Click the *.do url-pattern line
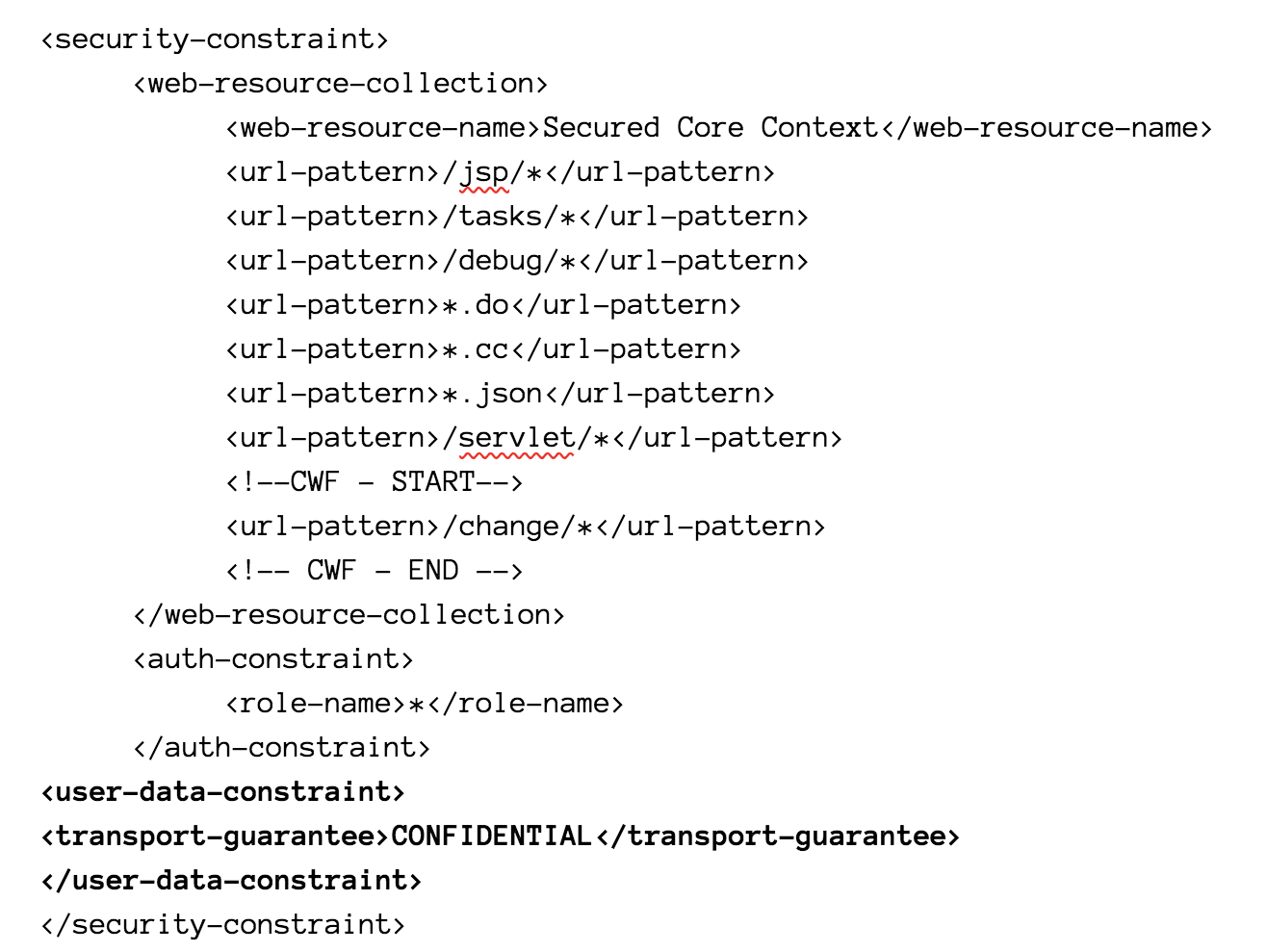 (x=482, y=305)
